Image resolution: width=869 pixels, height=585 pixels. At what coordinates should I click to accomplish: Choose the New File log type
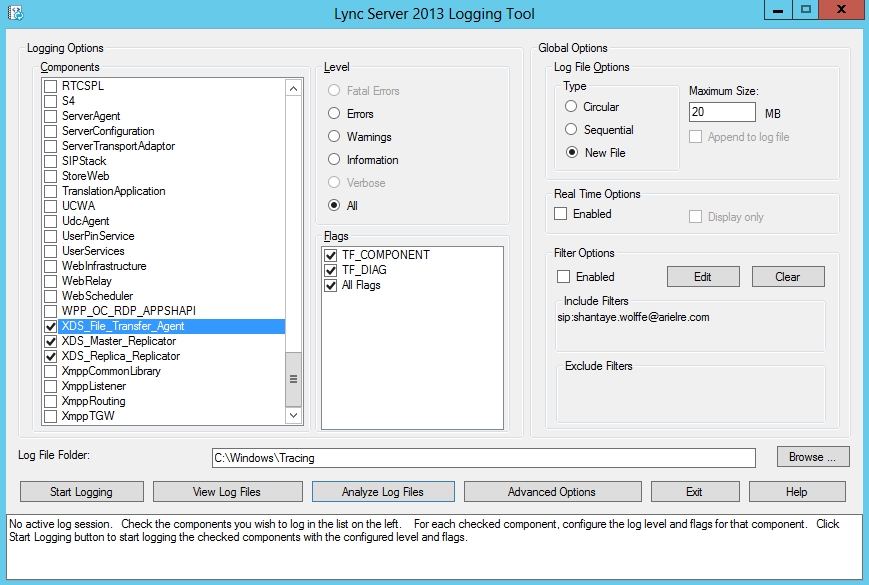[x=572, y=152]
